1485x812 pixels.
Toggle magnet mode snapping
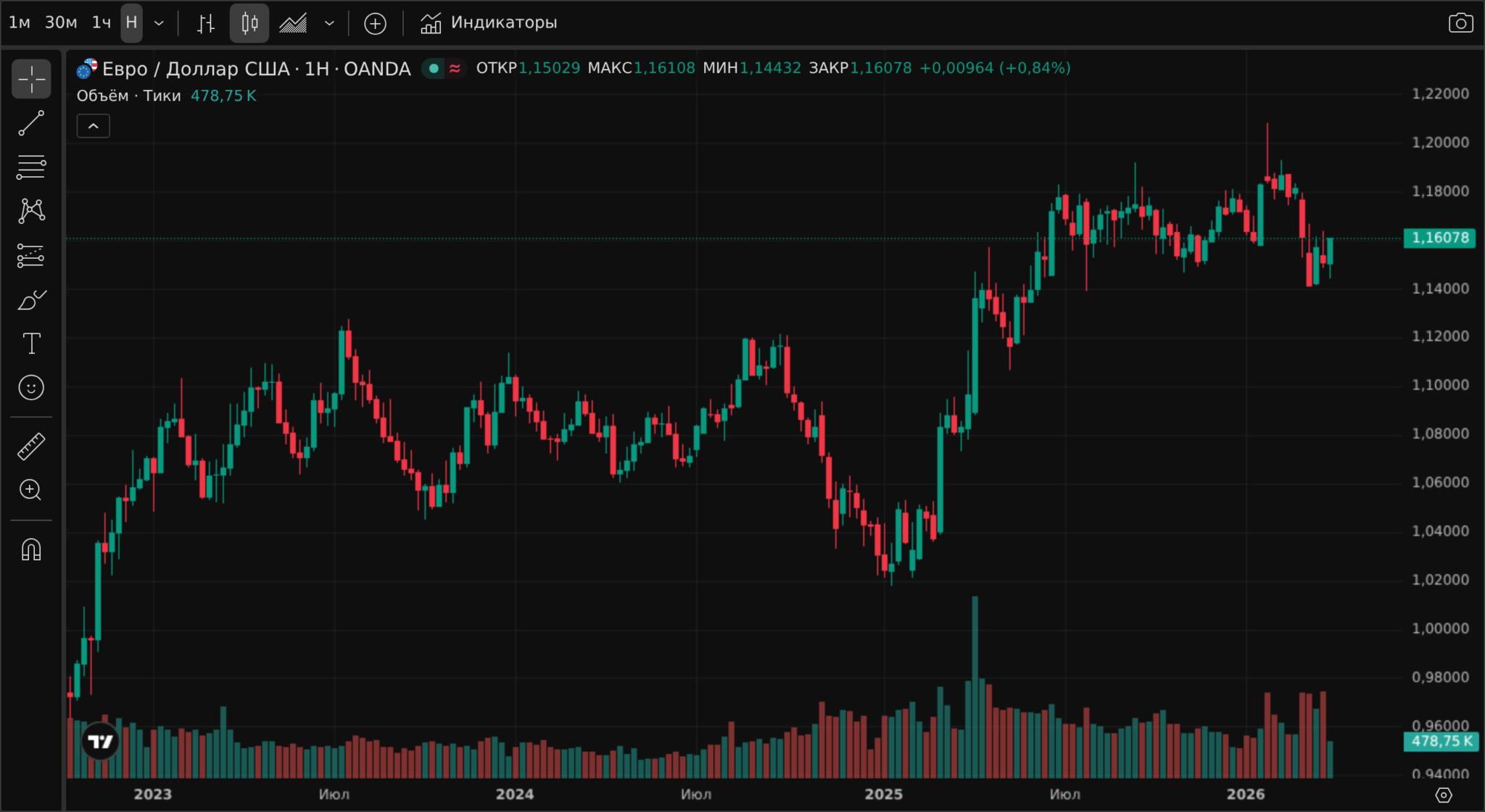pyautogui.click(x=31, y=550)
